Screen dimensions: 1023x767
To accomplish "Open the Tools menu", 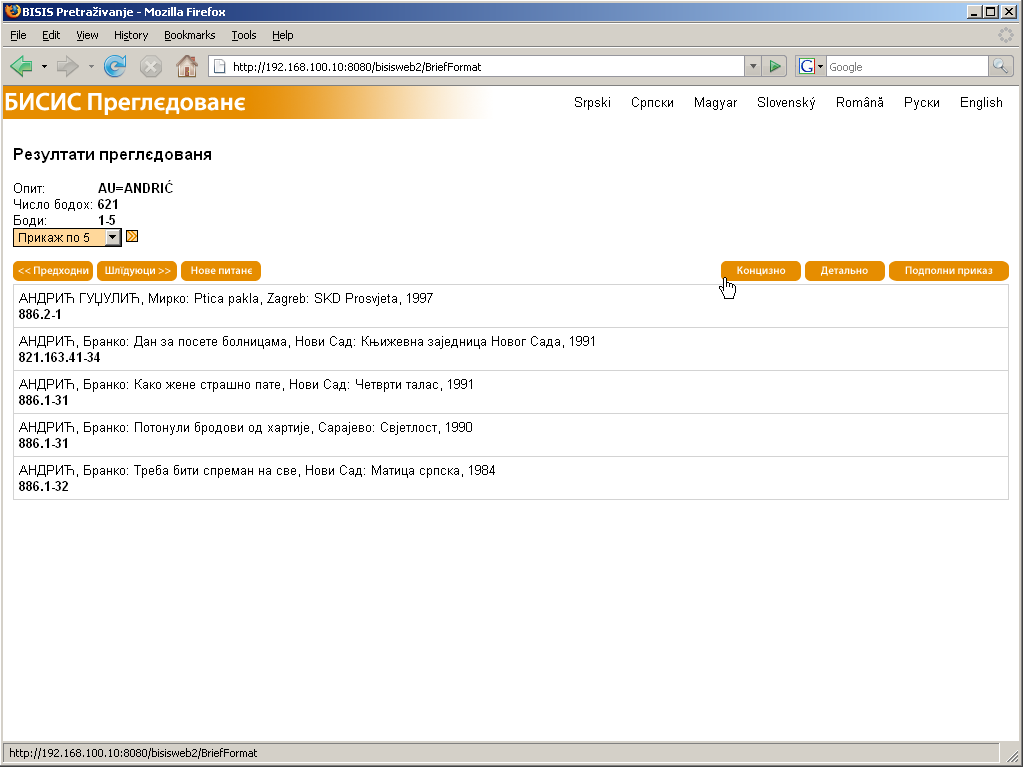I will tap(243, 35).
